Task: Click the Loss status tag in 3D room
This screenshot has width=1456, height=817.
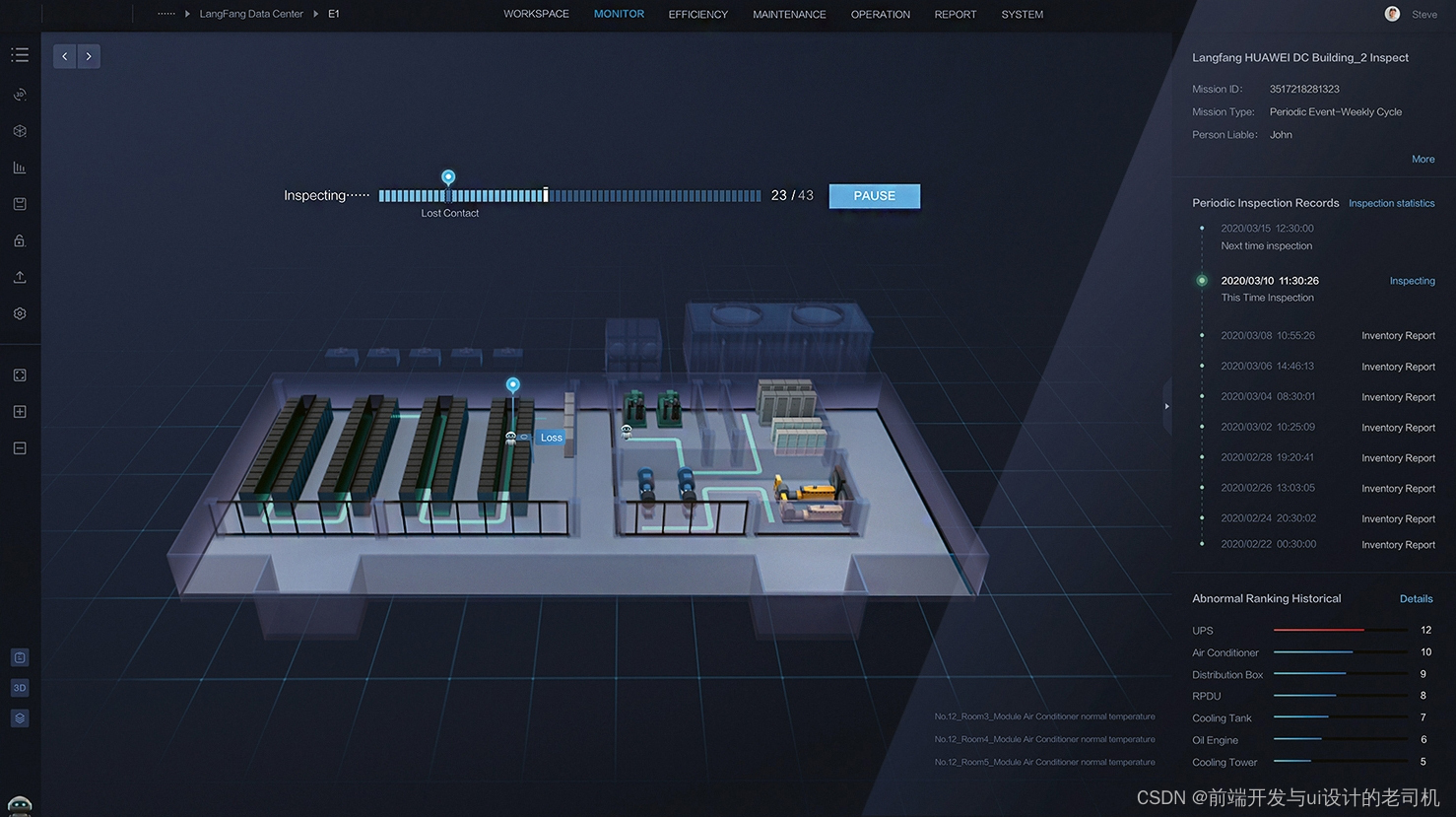Action: (x=552, y=438)
